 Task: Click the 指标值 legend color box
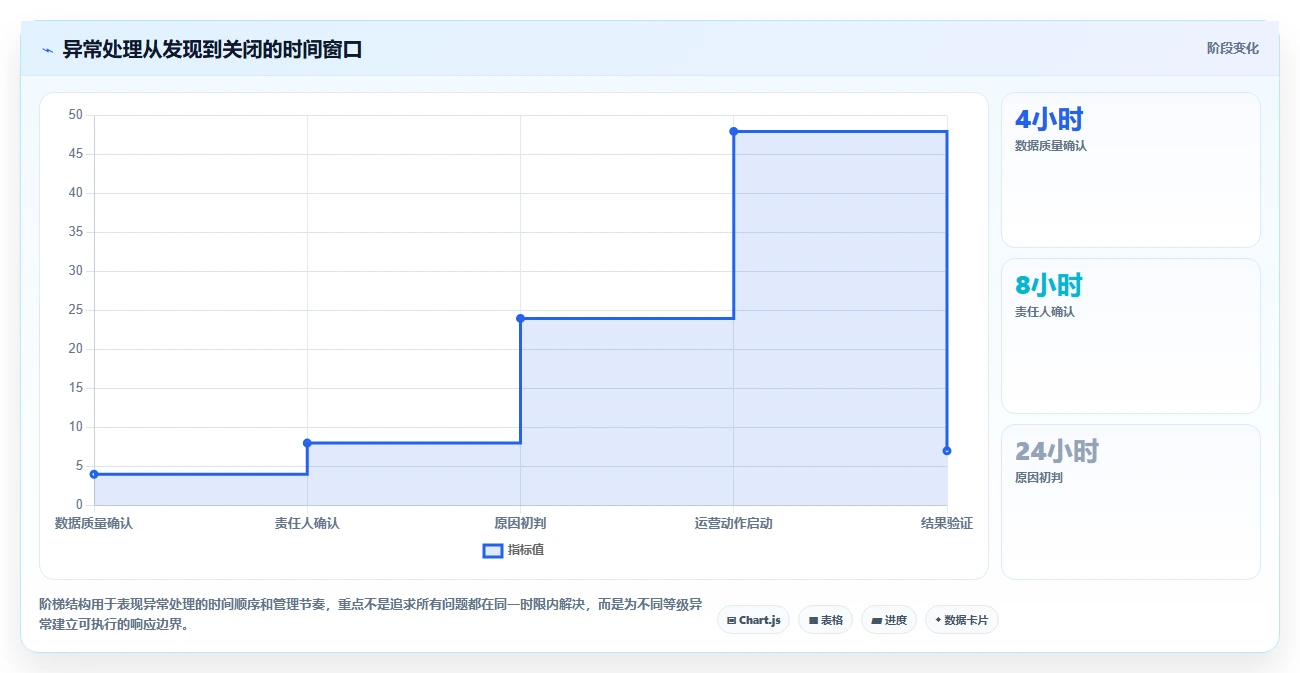[492, 550]
